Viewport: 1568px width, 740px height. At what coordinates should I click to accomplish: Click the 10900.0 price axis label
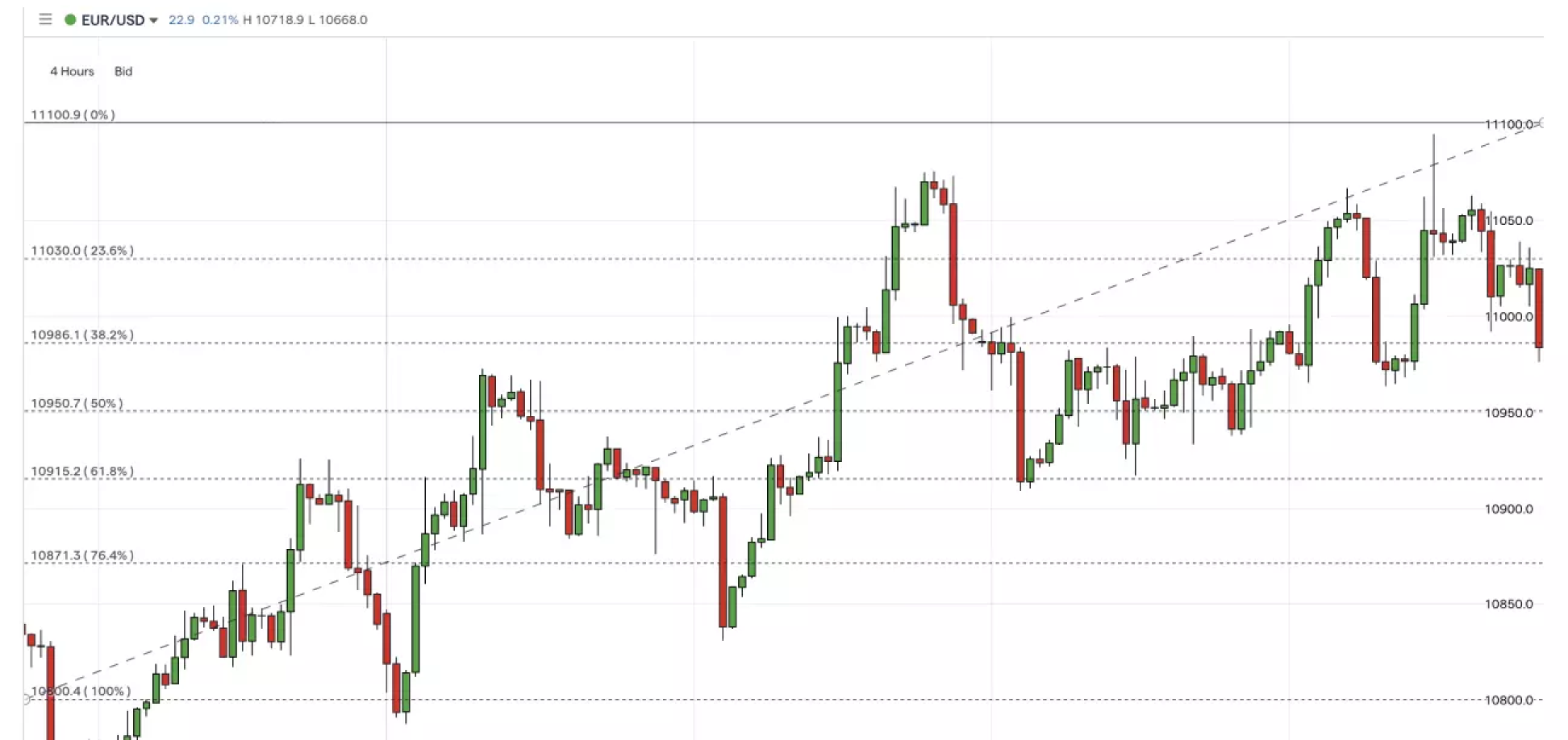coord(1508,509)
